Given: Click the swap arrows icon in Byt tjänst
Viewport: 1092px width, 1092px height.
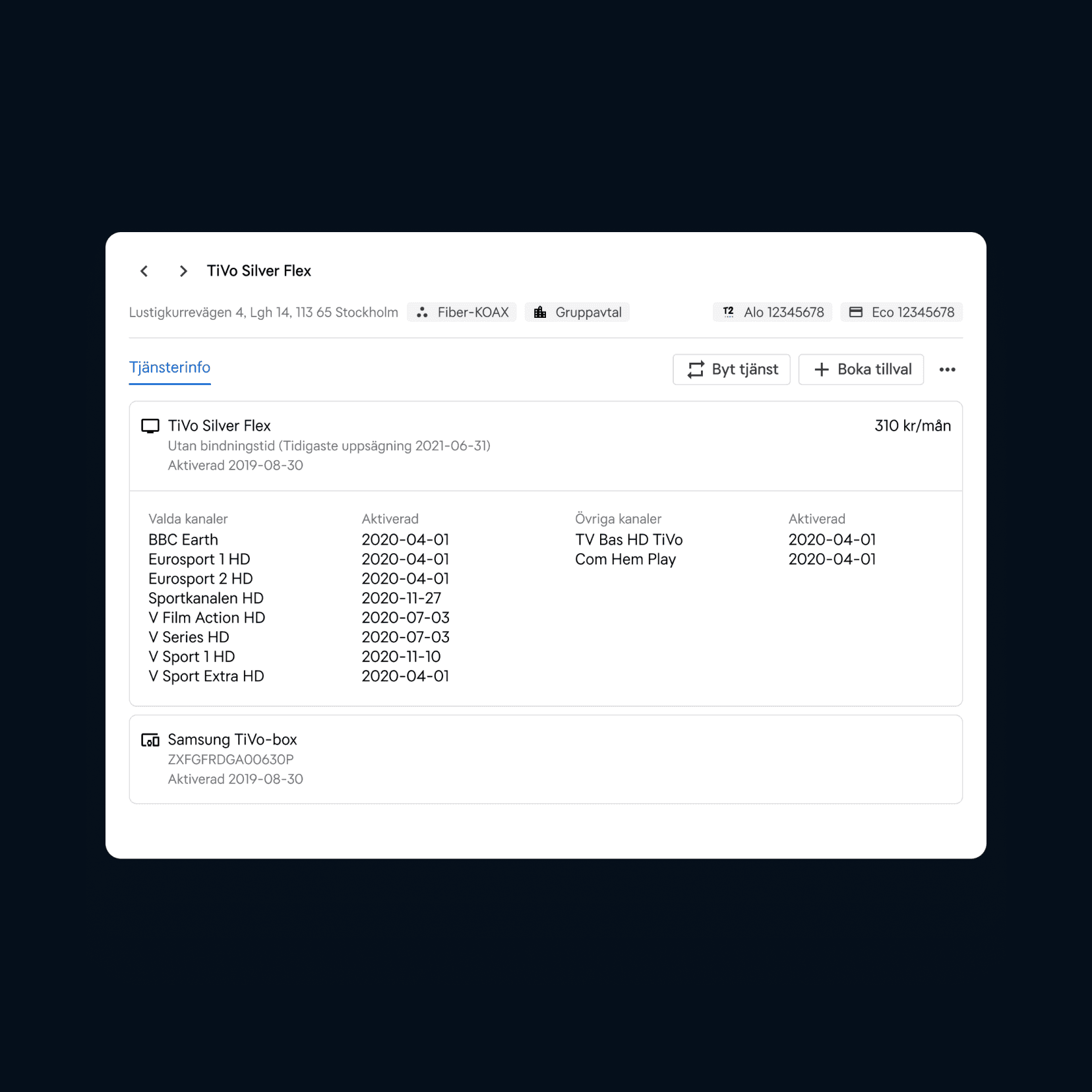Looking at the screenshot, I should pyautogui.click(x=696, y=369).
